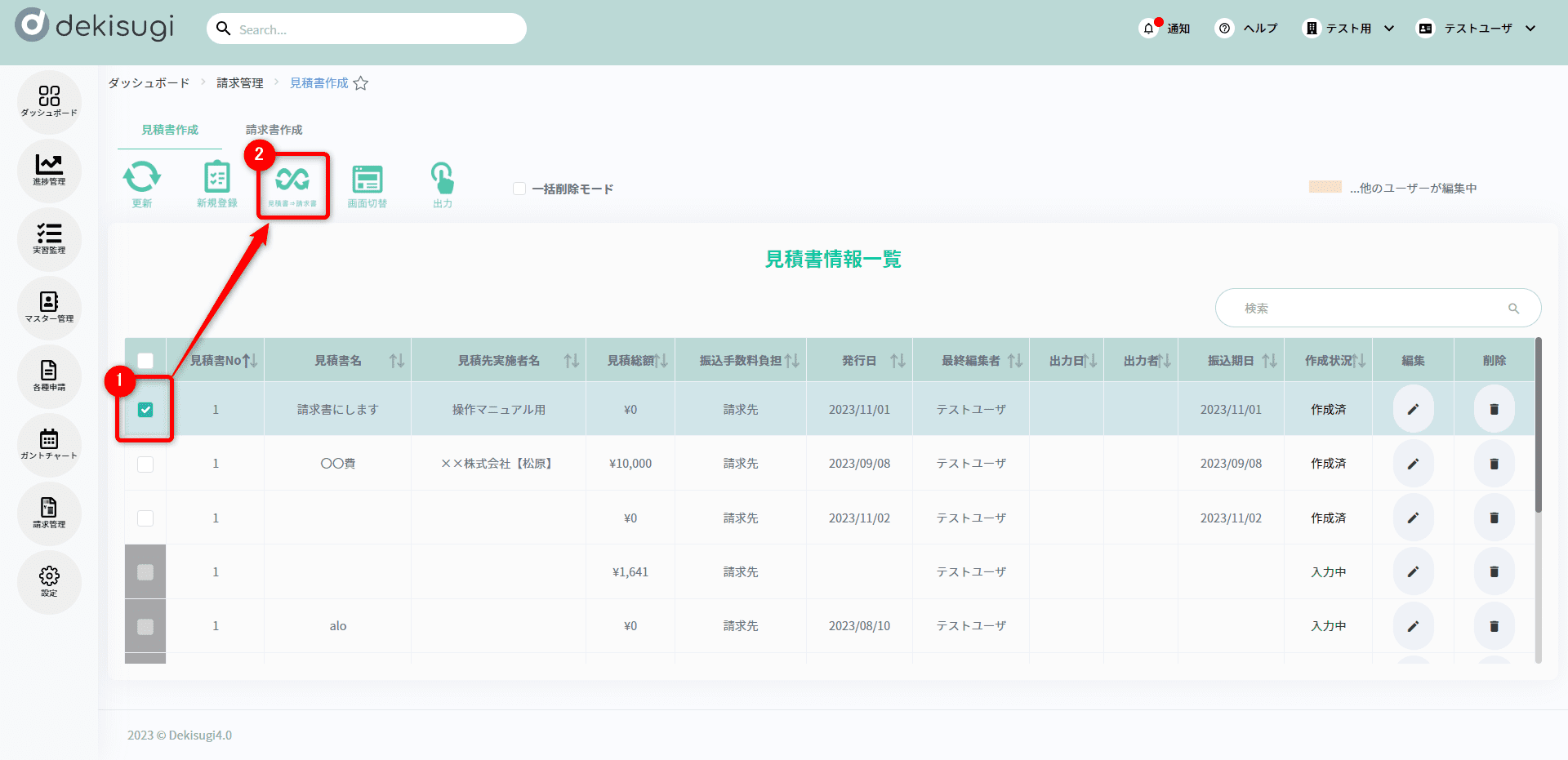The width and height of the screenshot is (1568, 760).
Task: Switch to the 請求書作成 tab
Action: (274, 130)
